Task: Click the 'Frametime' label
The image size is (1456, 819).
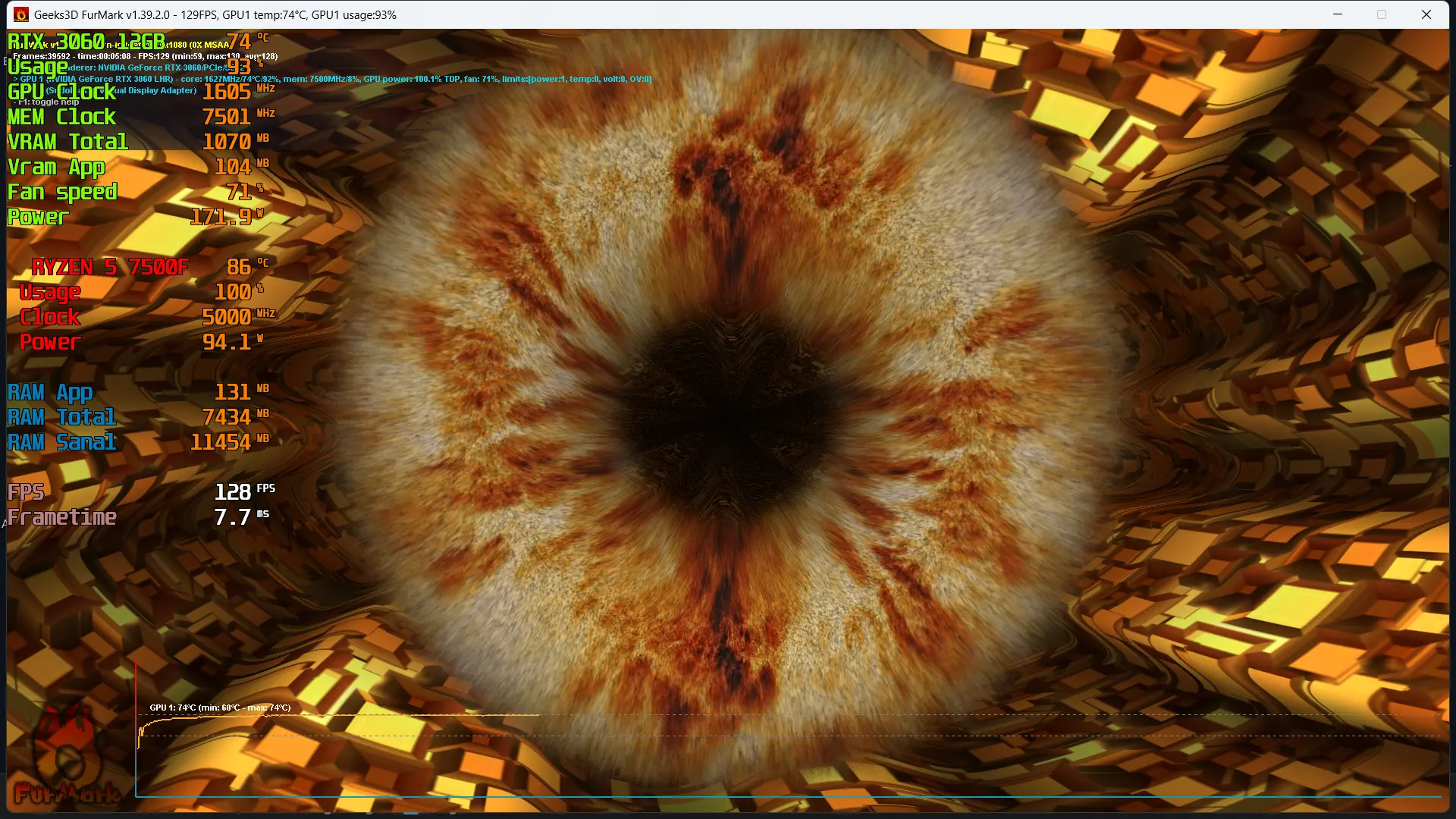Action: (x=62, y=517)
